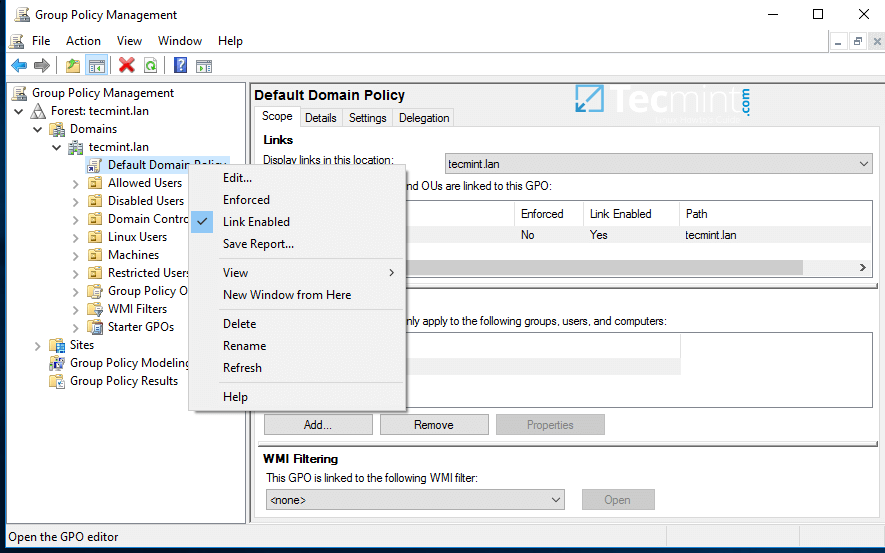Choose Edit... from the context menu
Image resolution: width=885 pixels, height=553 pixels.
(x=237, y=178)
